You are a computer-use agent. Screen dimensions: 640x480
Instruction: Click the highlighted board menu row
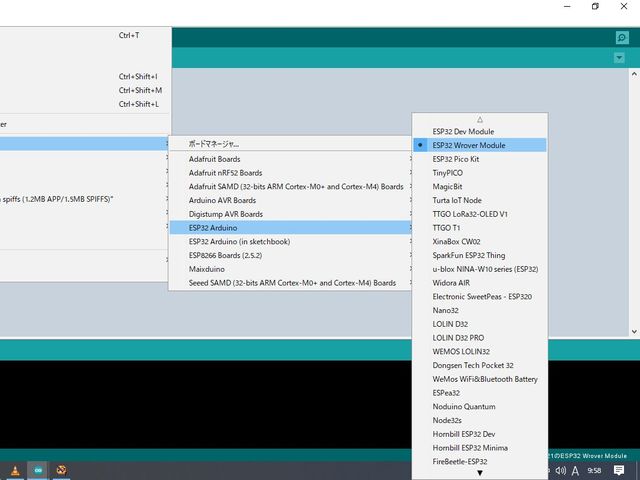click(x=84, y=144)
